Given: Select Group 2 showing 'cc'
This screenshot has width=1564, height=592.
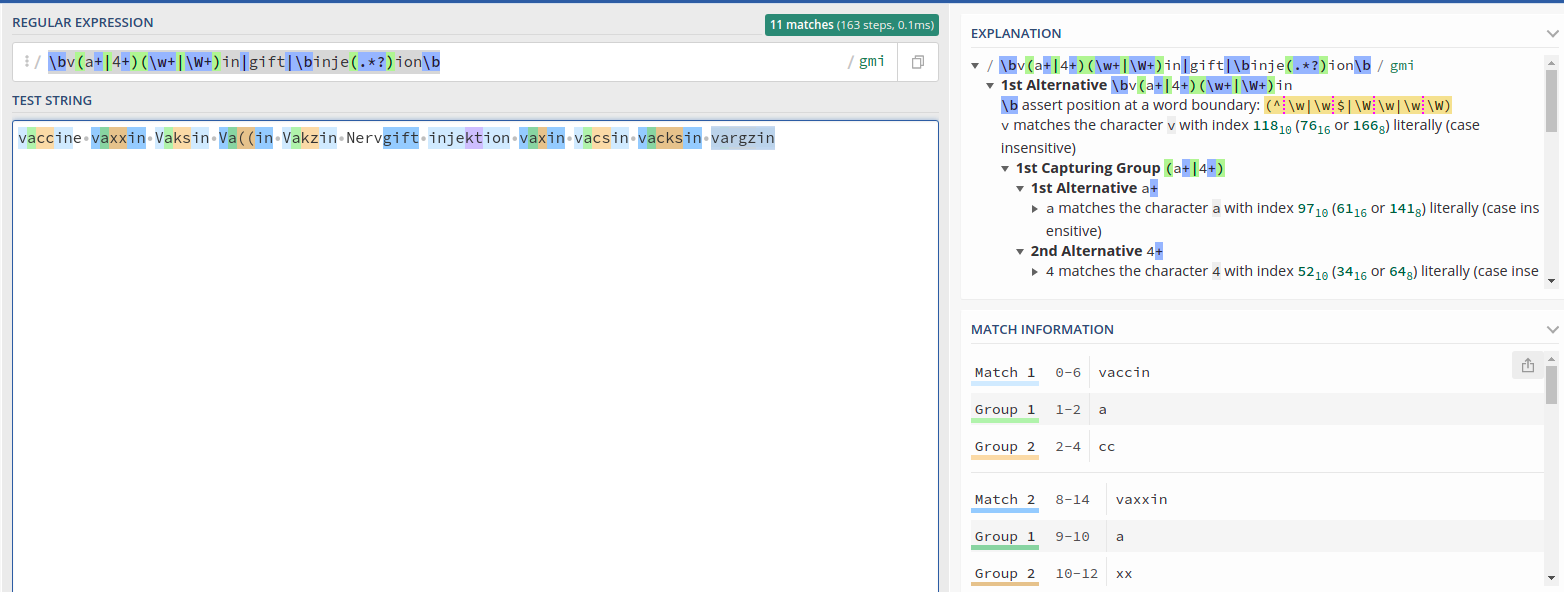Looking at the screenshot, I should (1003, 446).
